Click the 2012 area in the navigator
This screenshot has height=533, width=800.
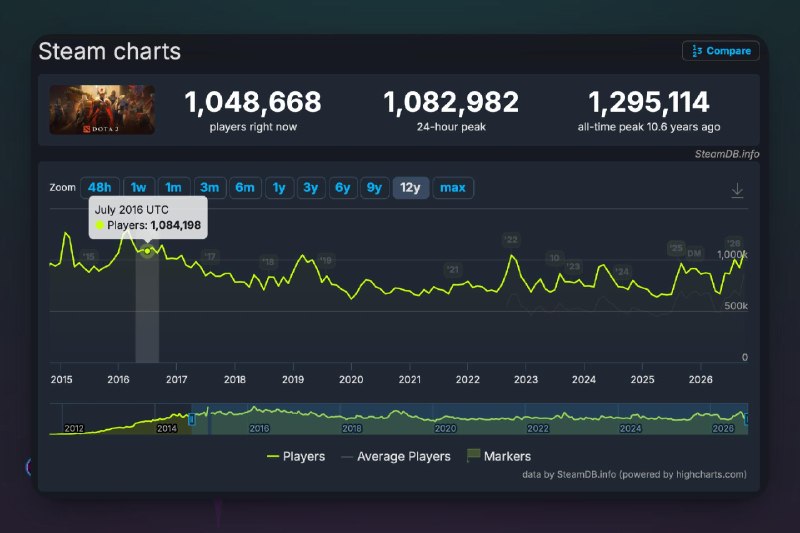74,428
